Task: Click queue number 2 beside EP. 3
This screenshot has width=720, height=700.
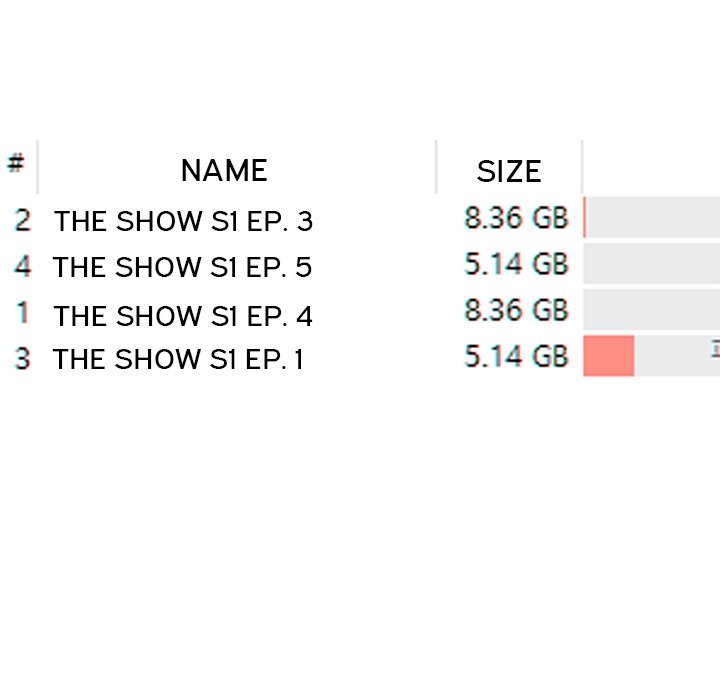Action: point(22,220)
